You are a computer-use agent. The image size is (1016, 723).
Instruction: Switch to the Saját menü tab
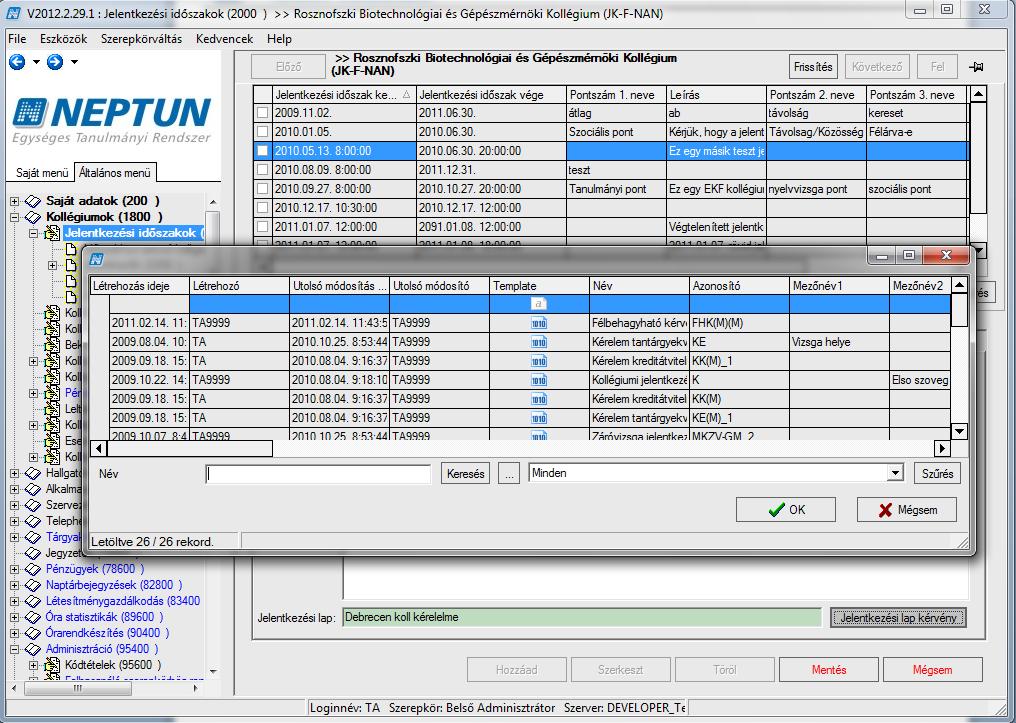[42, 173]
